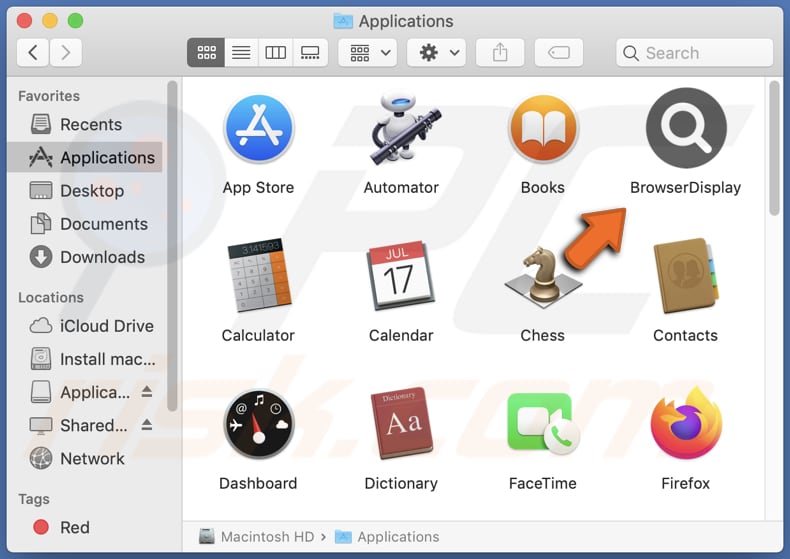The image size is (790, 559).
Task: Click the Applications folder title icon
Action: [343, 21]
